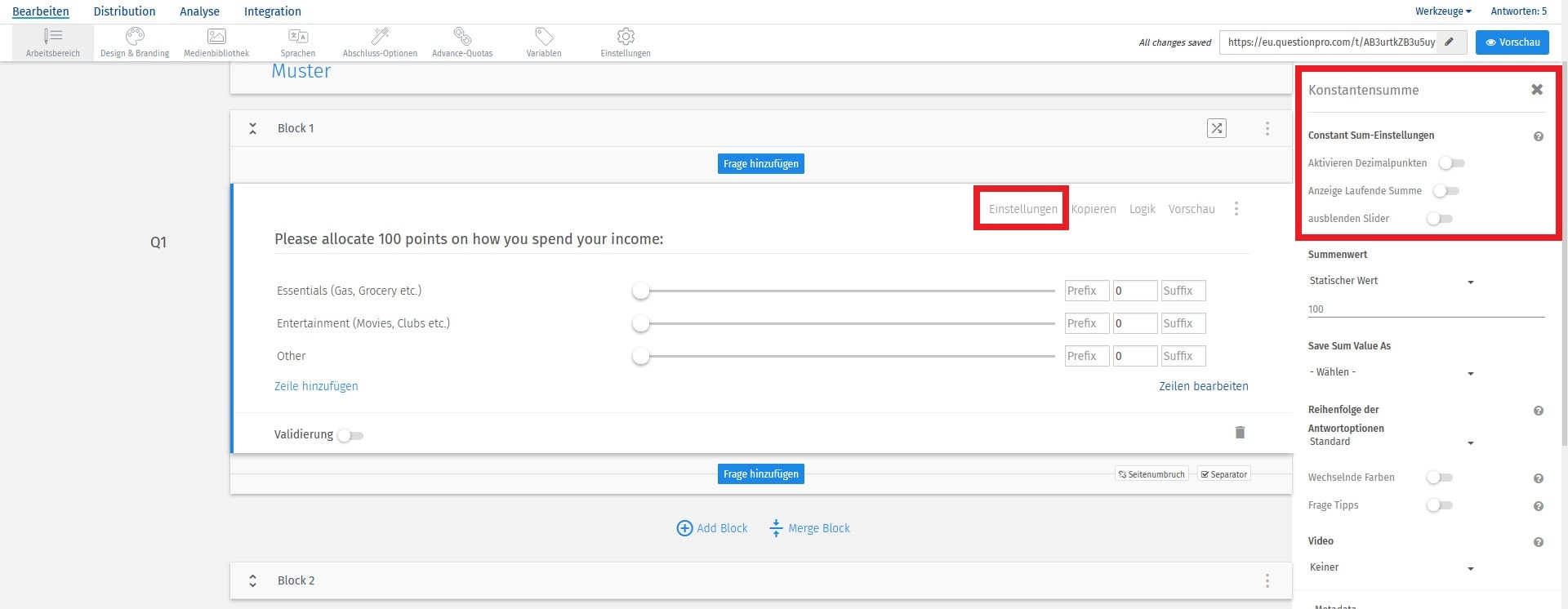Image resolution: width=1568 pixels, height=609 pixels.
Task: Open the three-dot menu of question Q1
Action: 1236,209
